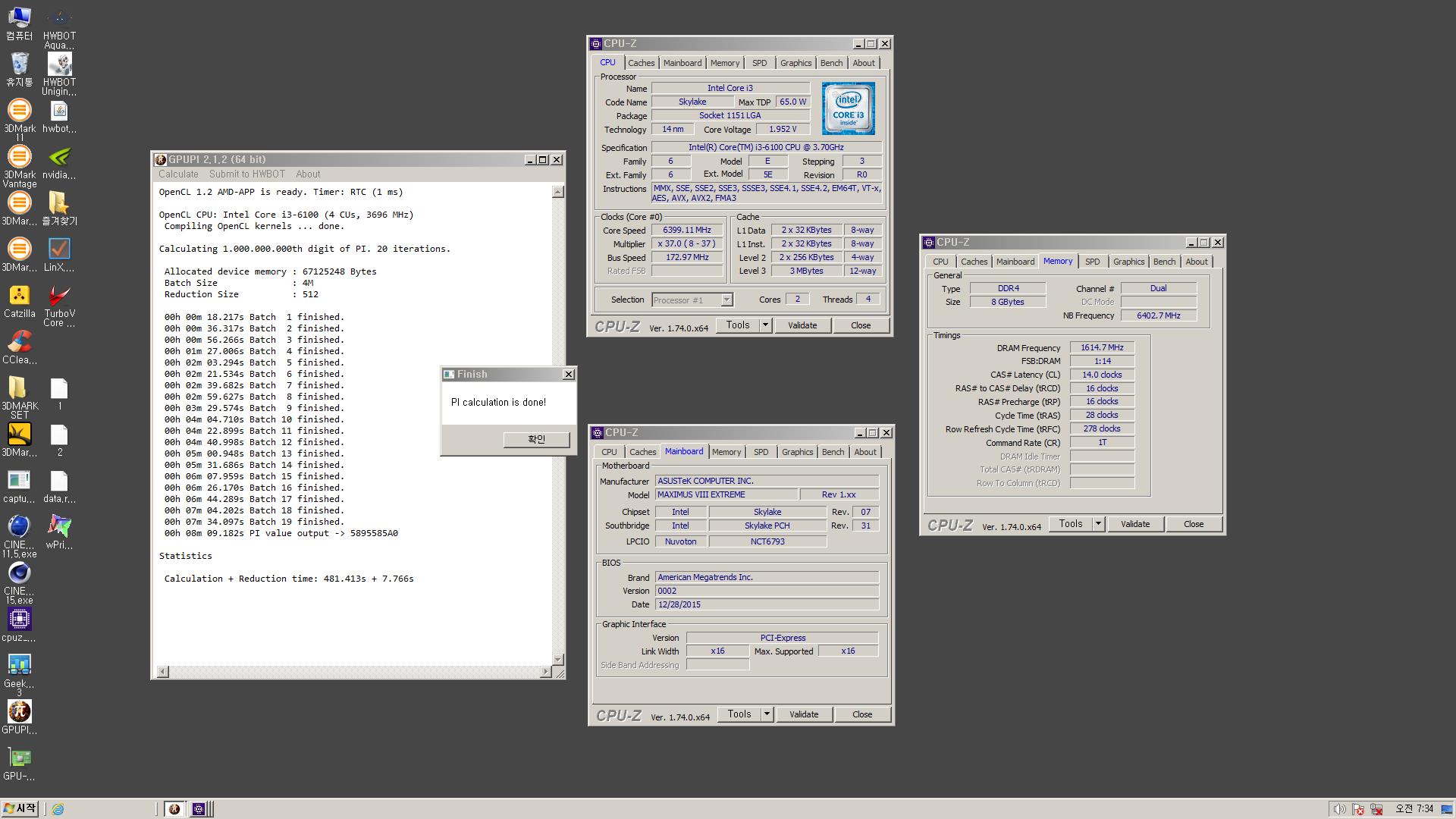Open the capture tool desktop icon
Image resolution: width=1456 pixels, height=819 pixels.
click(19, 486)
